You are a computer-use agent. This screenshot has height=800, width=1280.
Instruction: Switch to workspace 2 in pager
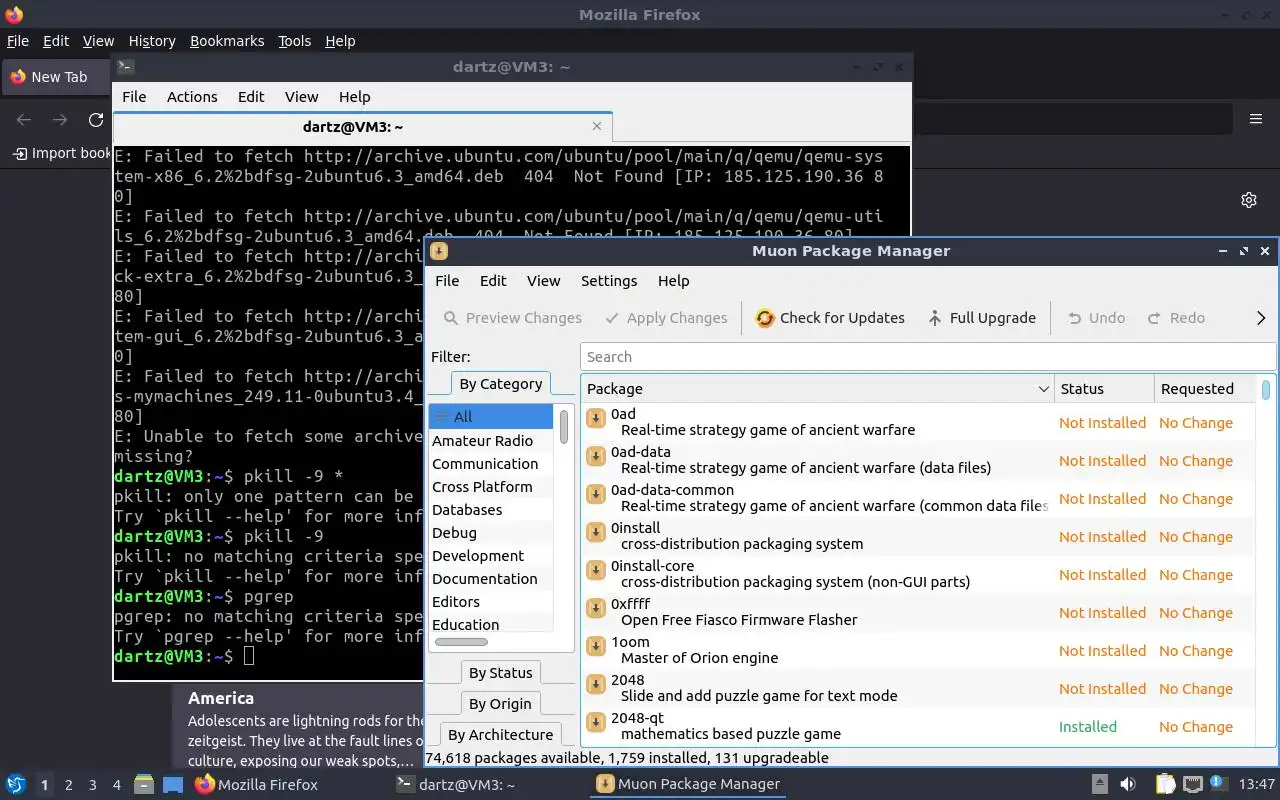[x=69, y=785]
